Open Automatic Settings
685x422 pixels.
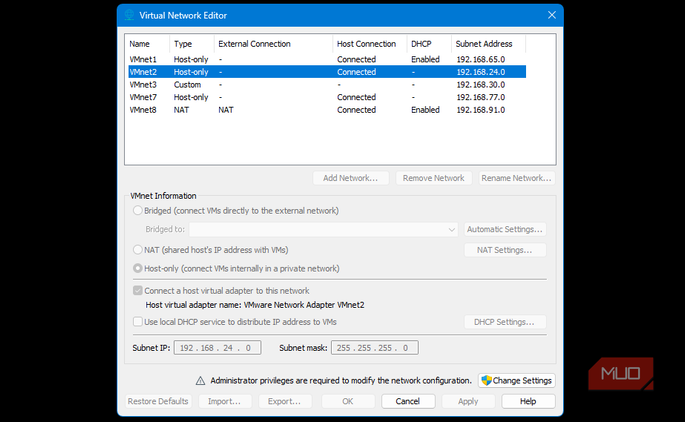tap(505, 229)
